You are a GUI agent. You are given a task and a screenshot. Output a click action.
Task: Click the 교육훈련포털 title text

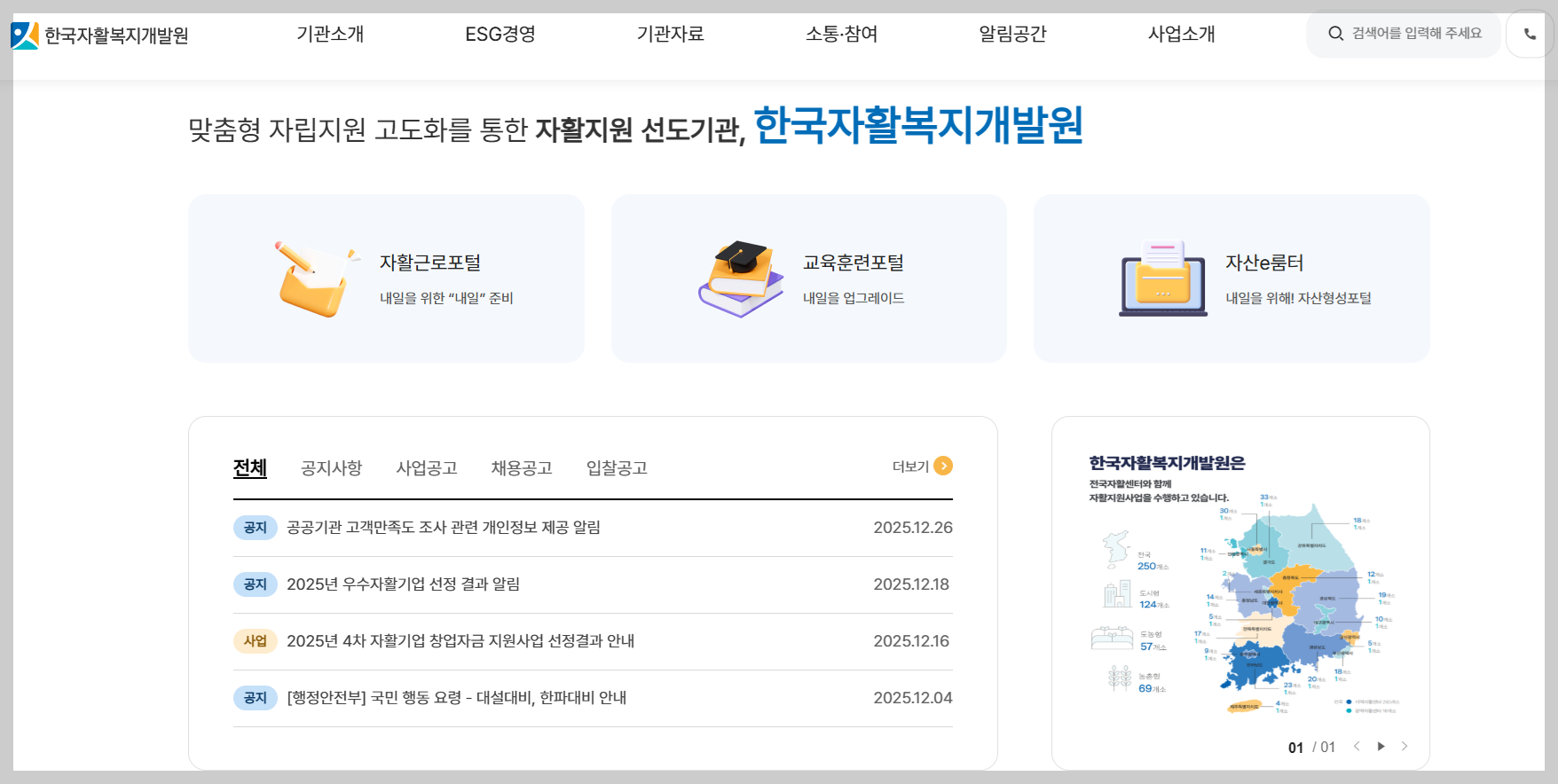click(x=854, y=263)
